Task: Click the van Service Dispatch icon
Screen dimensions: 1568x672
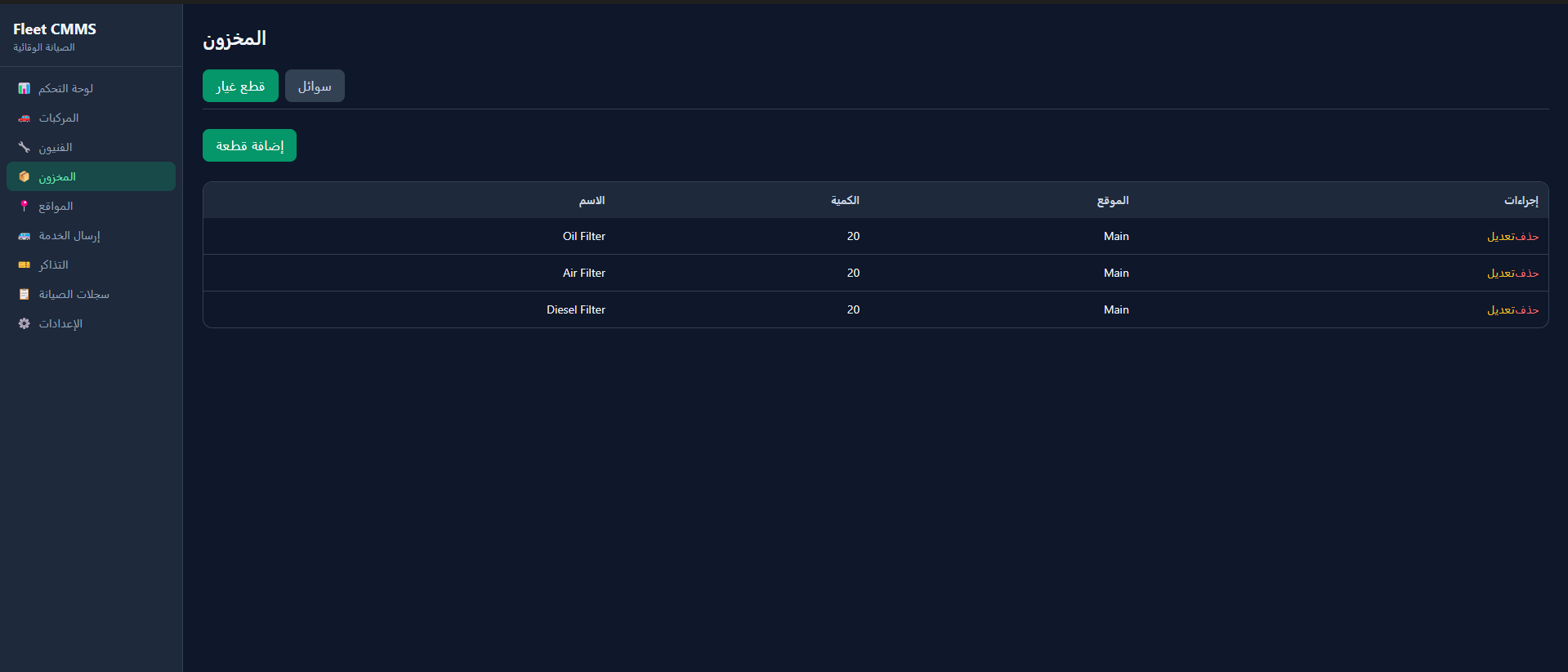Action: click(25, 236)
